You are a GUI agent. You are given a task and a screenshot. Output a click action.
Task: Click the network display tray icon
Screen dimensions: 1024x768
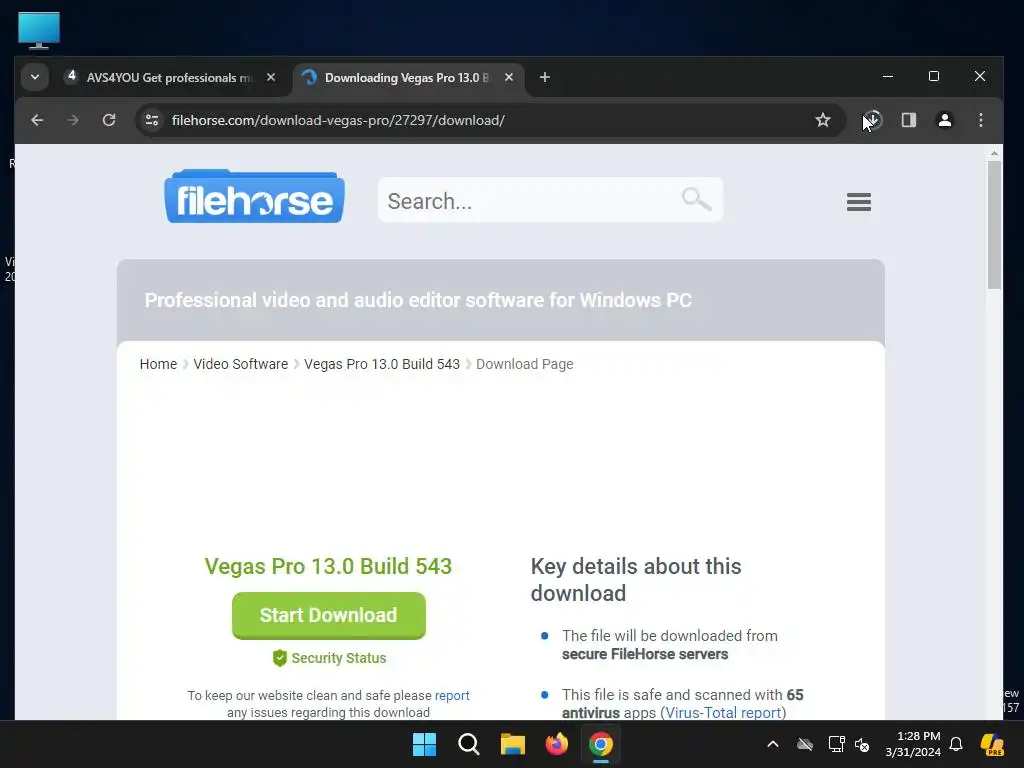(837, 744)
